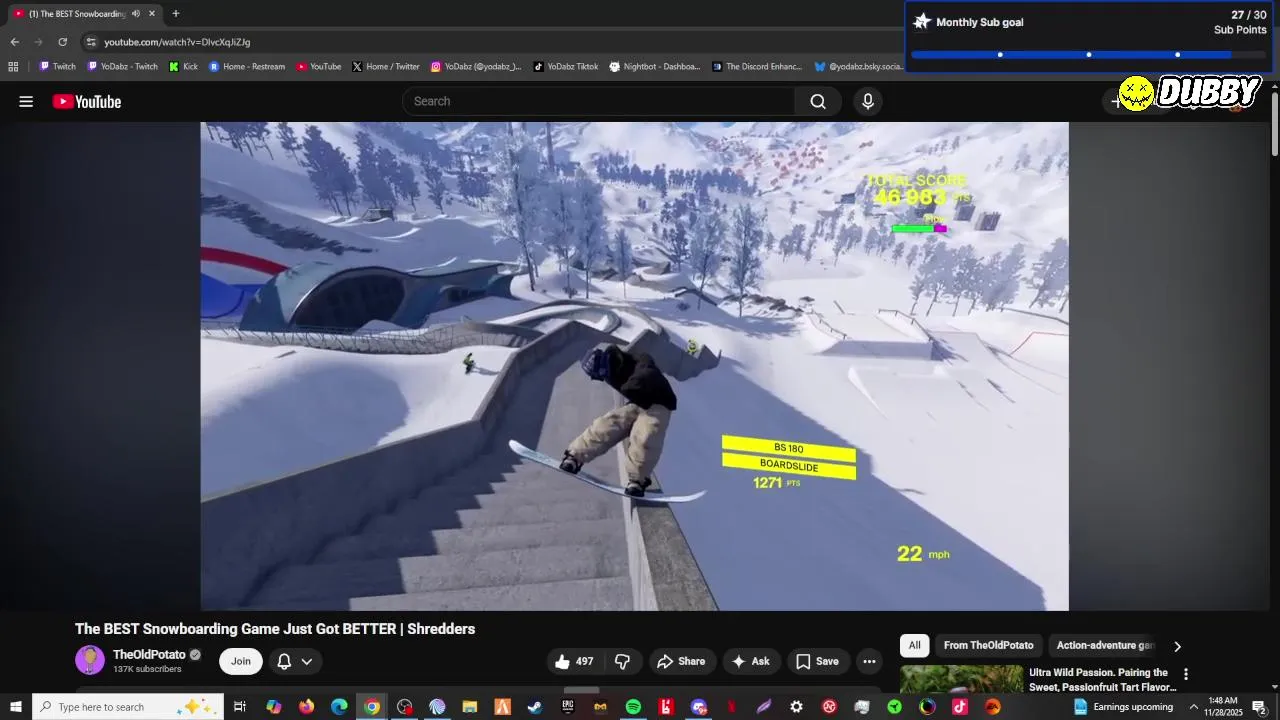Open @yodabz.bsky.social bookmark

pyautogui.click(x=858, y=67)
